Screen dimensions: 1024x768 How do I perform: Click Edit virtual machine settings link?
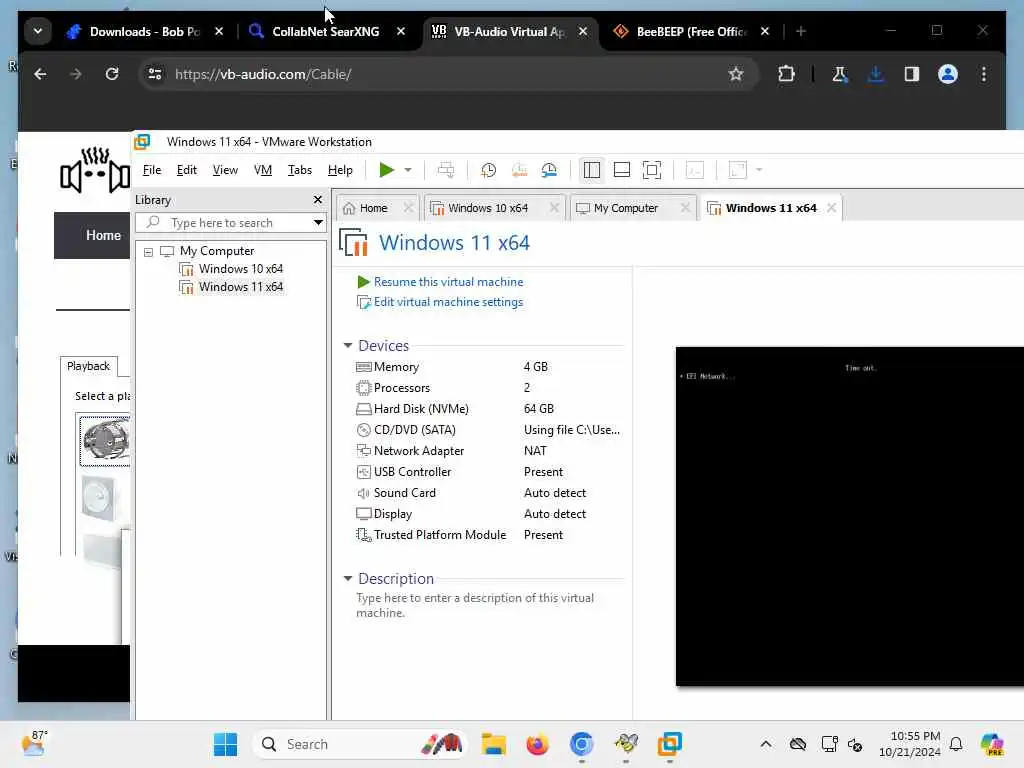click(x=449, y=302)
